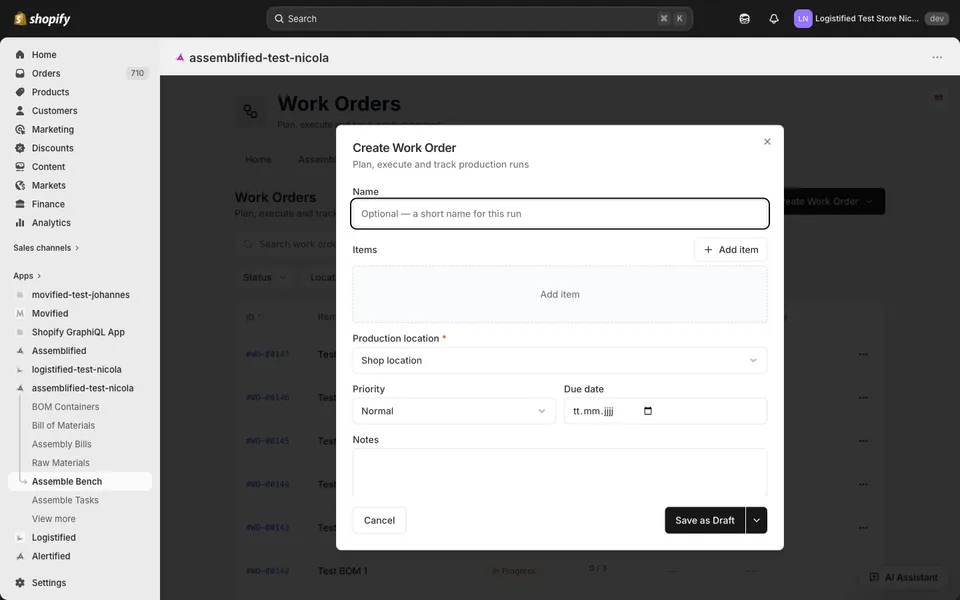
Task: Open the Logistified app link
Action: [x=54, y=538]
